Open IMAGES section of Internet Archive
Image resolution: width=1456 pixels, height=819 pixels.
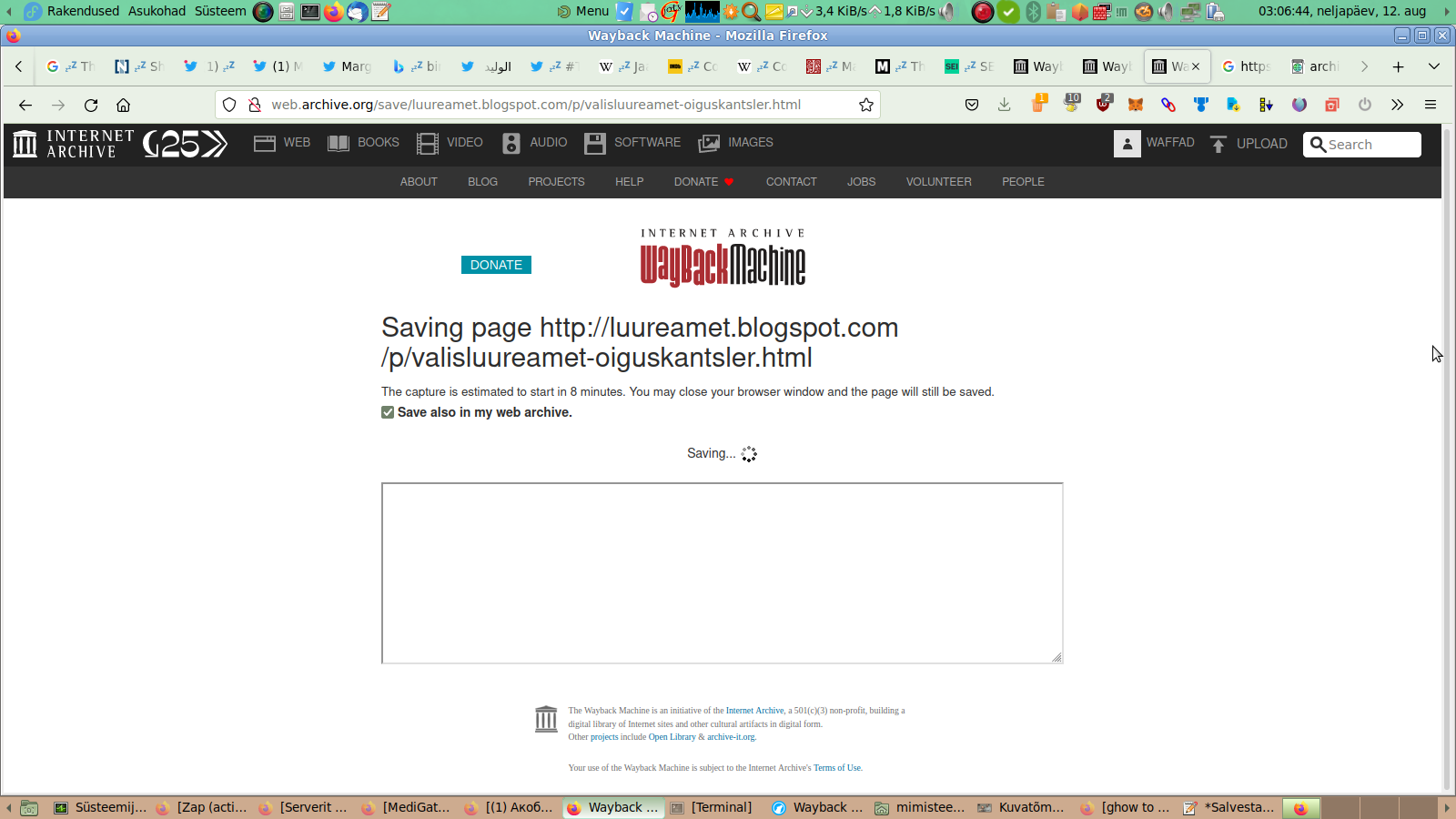(x=735, y=143)
